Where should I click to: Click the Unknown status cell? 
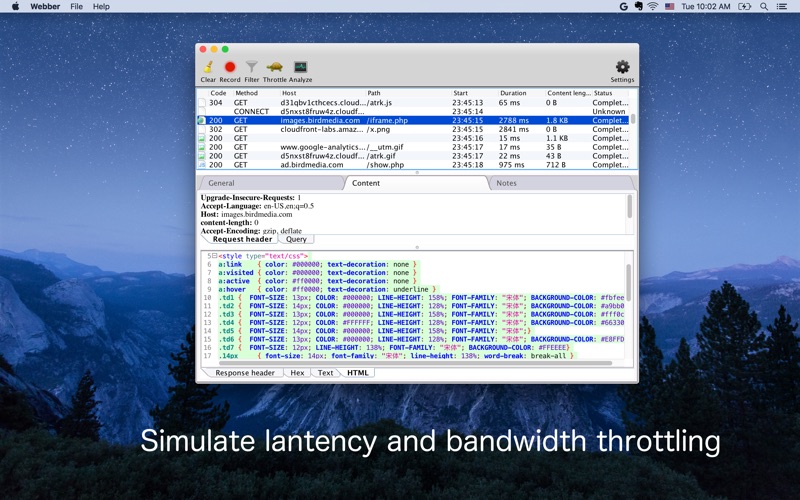(x=608, y=111)
